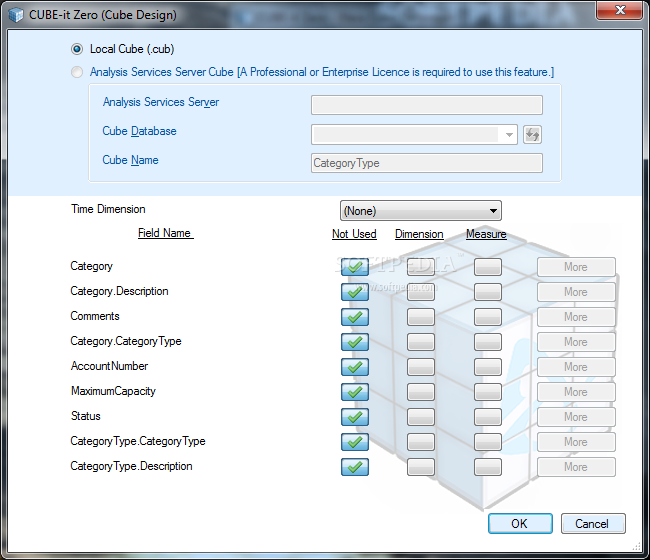Open the Time Dimension dropdown
The height and width of the screenshot is (560, 650).
[420, 211]
